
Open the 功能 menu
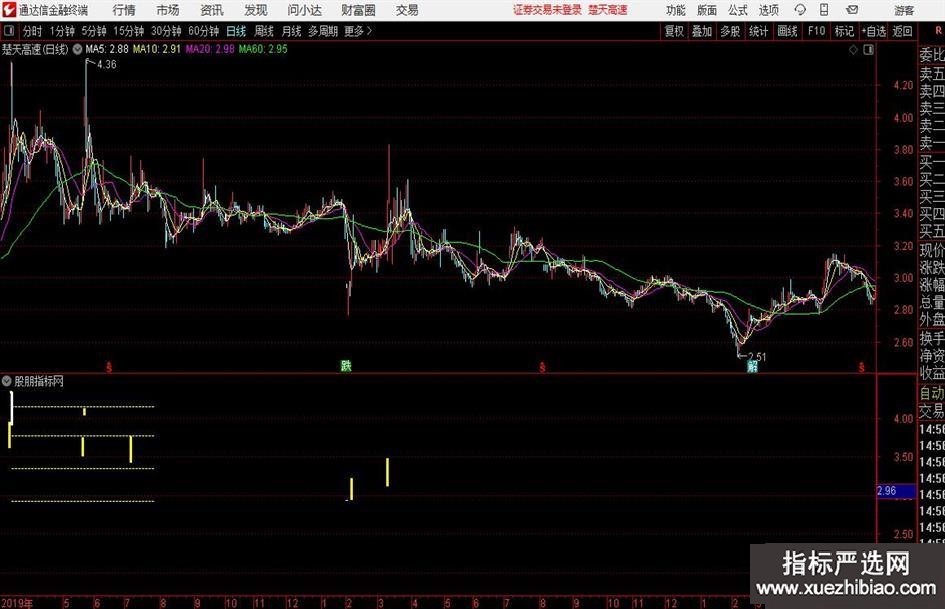pos(676,10)
